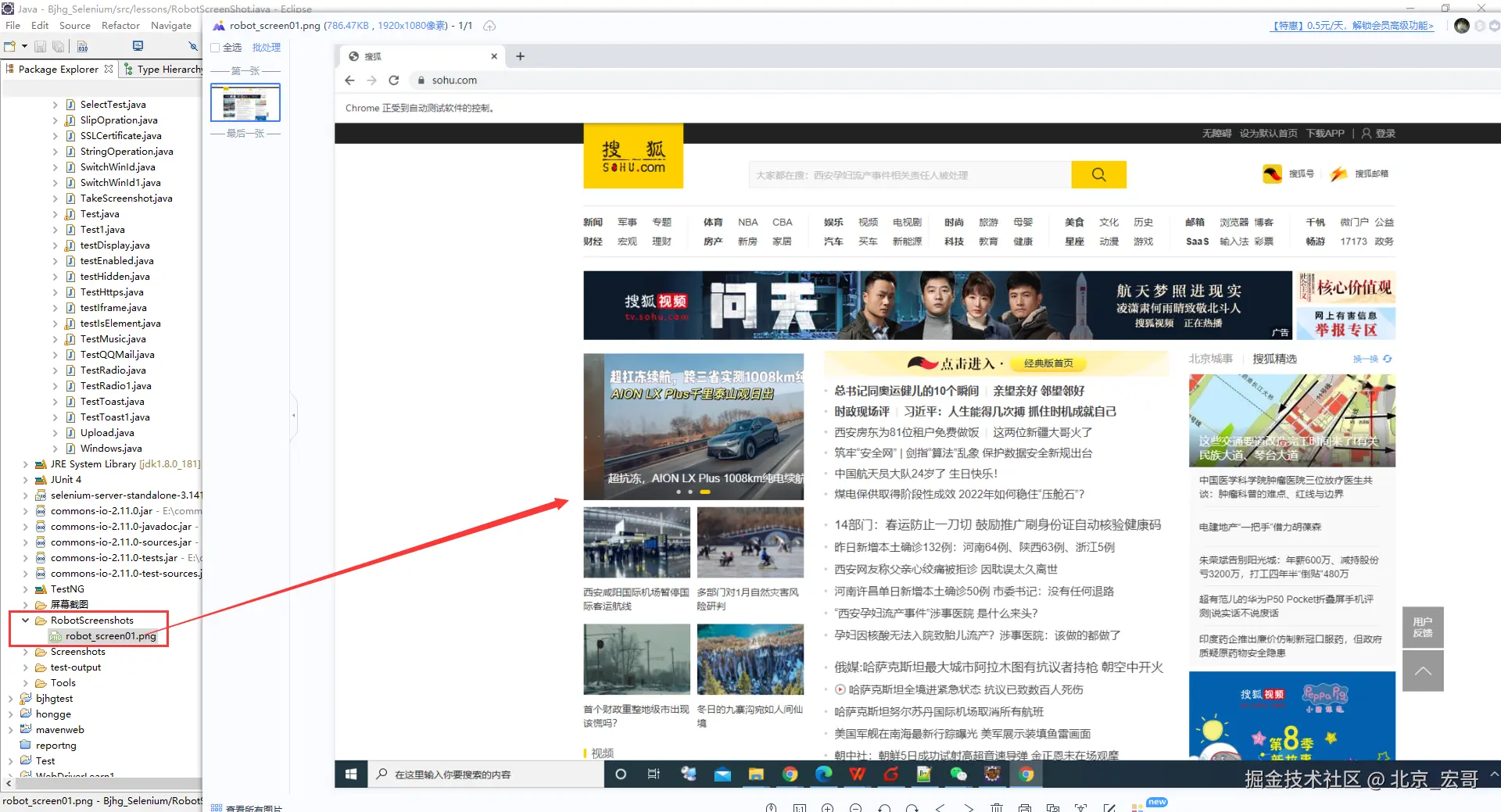Open the 特惠 member upgrade promo link

[1353, 26]
